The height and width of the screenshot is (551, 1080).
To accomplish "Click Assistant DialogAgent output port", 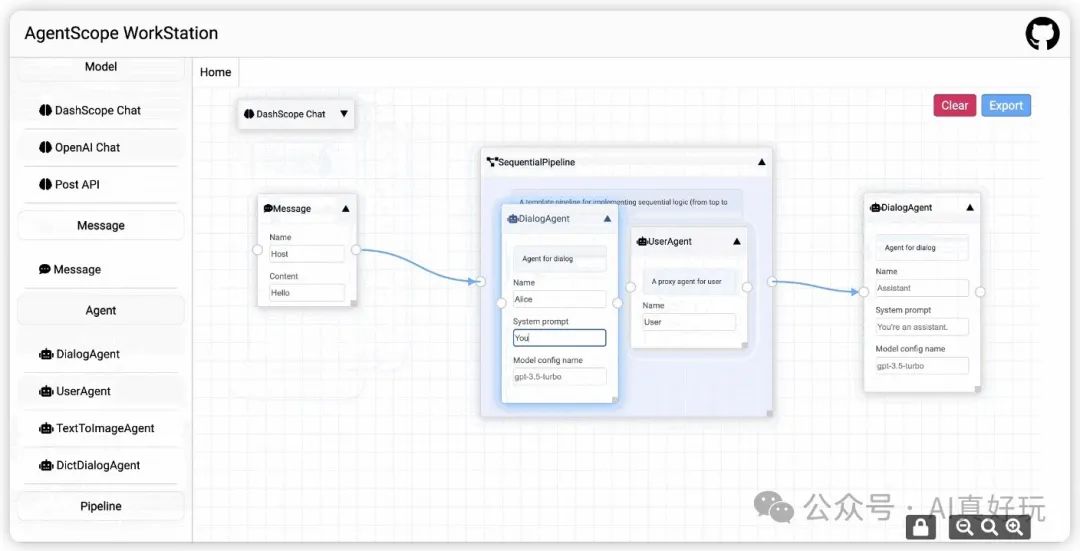I will 980,292.
